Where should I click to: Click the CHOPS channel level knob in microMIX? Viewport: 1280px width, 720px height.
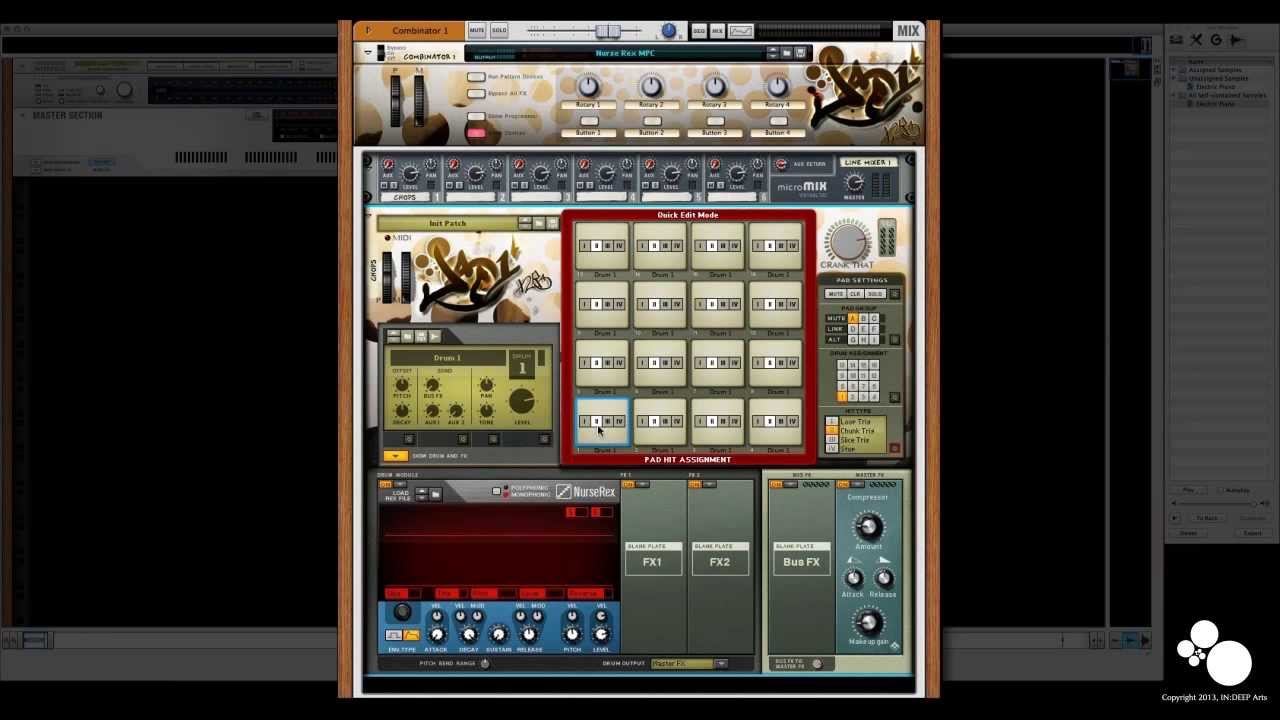pos(410,173)
